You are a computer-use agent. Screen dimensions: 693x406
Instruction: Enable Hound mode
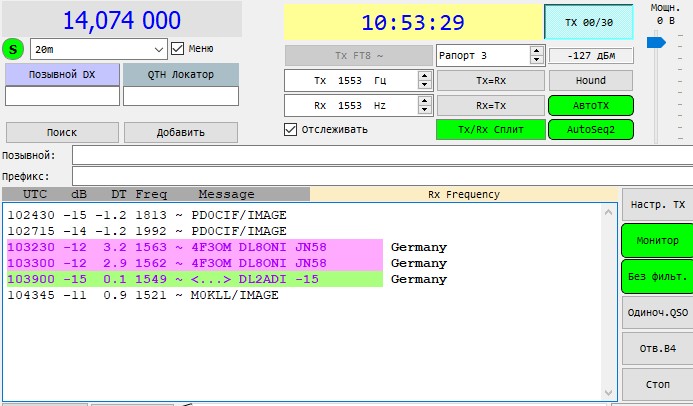(590, 80)
